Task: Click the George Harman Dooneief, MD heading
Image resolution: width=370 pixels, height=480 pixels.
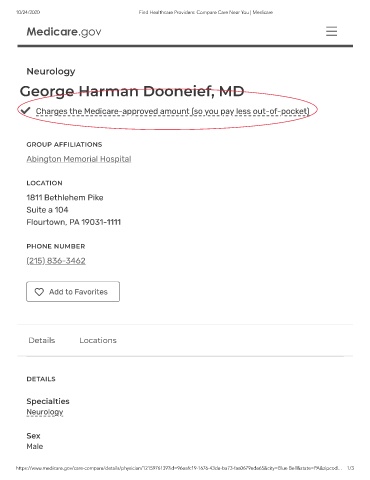Action: (132, 91)
